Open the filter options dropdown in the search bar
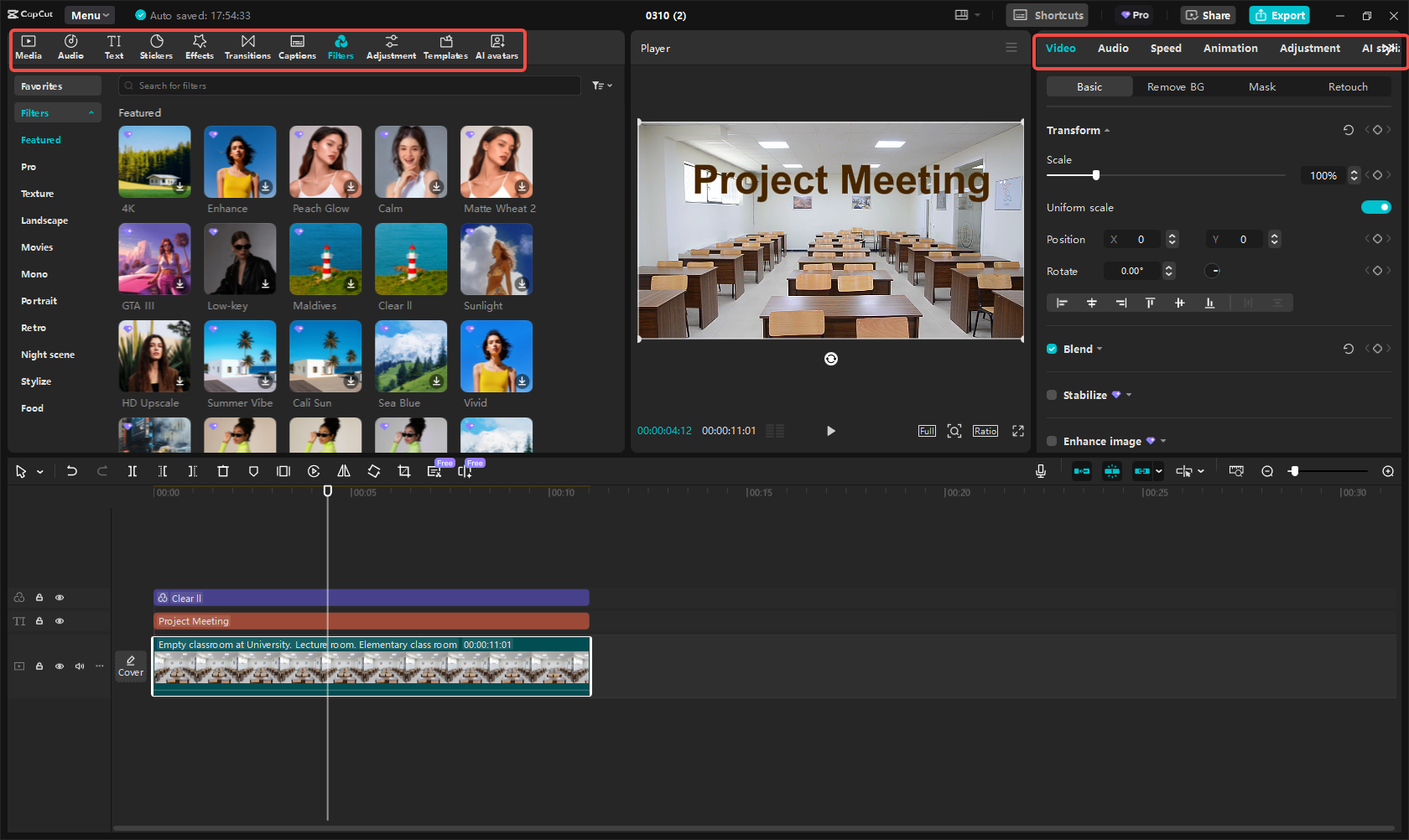Screen dimensions: 1409x840 (x=601, y=86)
